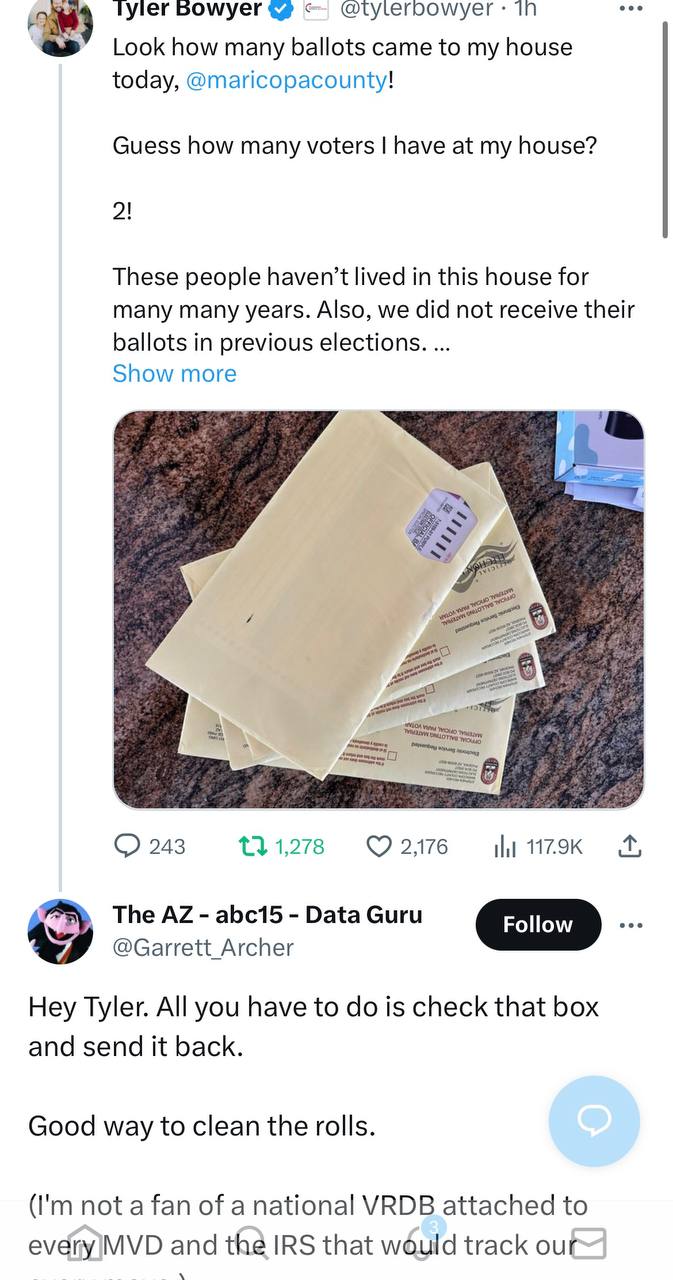Go to Home tab in bottom bar
This screenshot has width=673, height=1280.
pos(85,1243)
